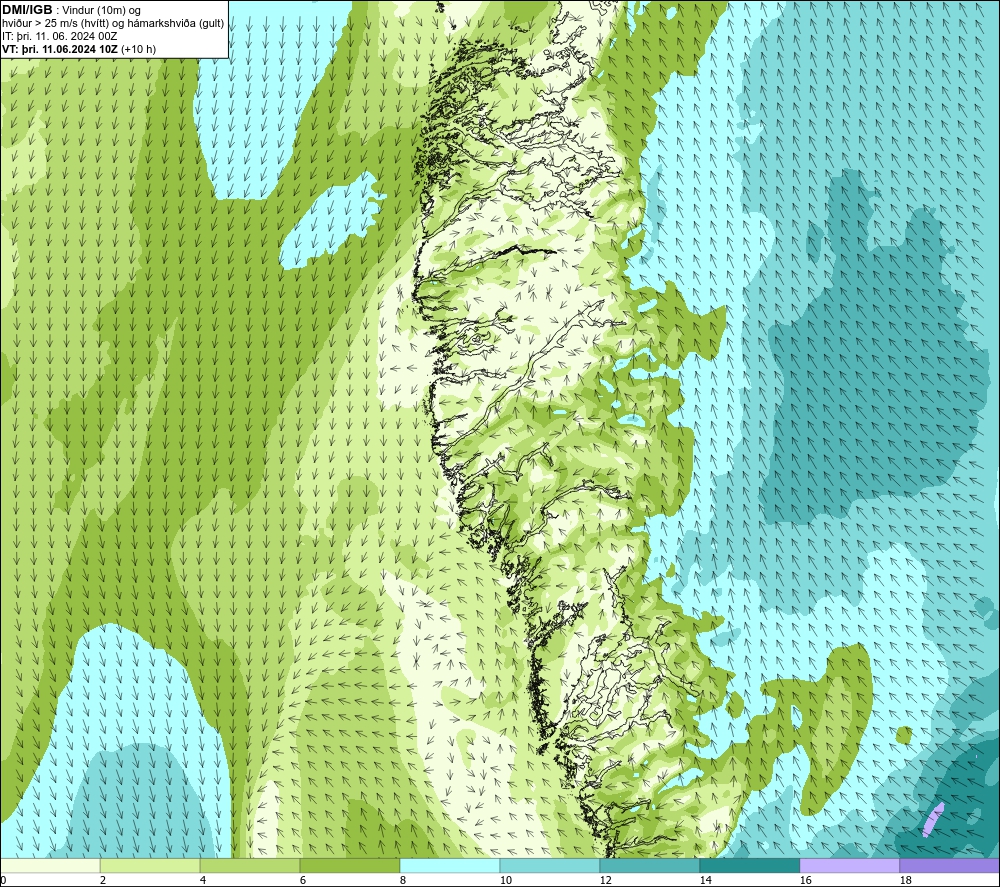This screenshot has width=1000, height=887.
Task: Click the light purple 16–18 m/s legend swatch
Action: [x=849, y=865]
